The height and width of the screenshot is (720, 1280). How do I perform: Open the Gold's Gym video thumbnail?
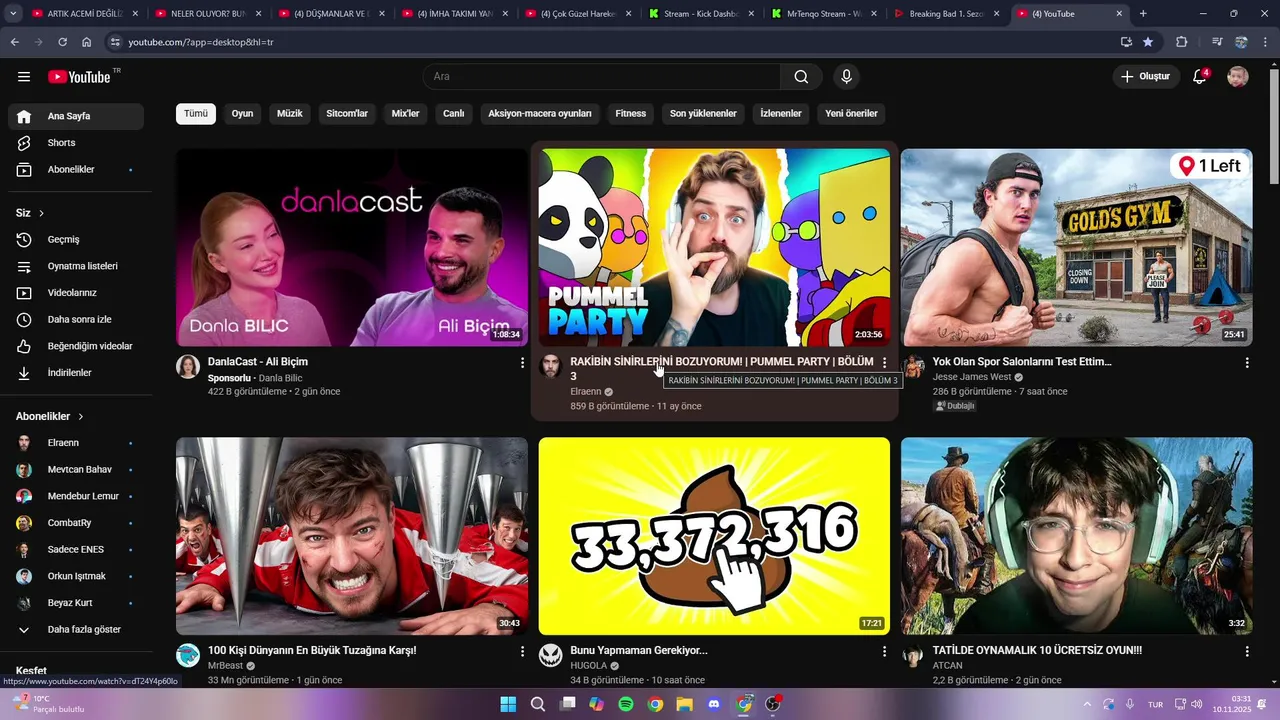[x=1077, y=248]
